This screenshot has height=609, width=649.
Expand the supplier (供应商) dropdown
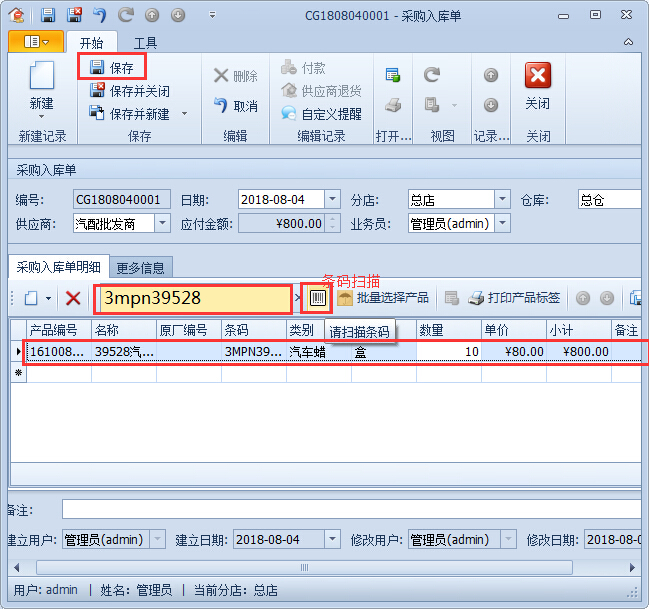coord(163,223)
